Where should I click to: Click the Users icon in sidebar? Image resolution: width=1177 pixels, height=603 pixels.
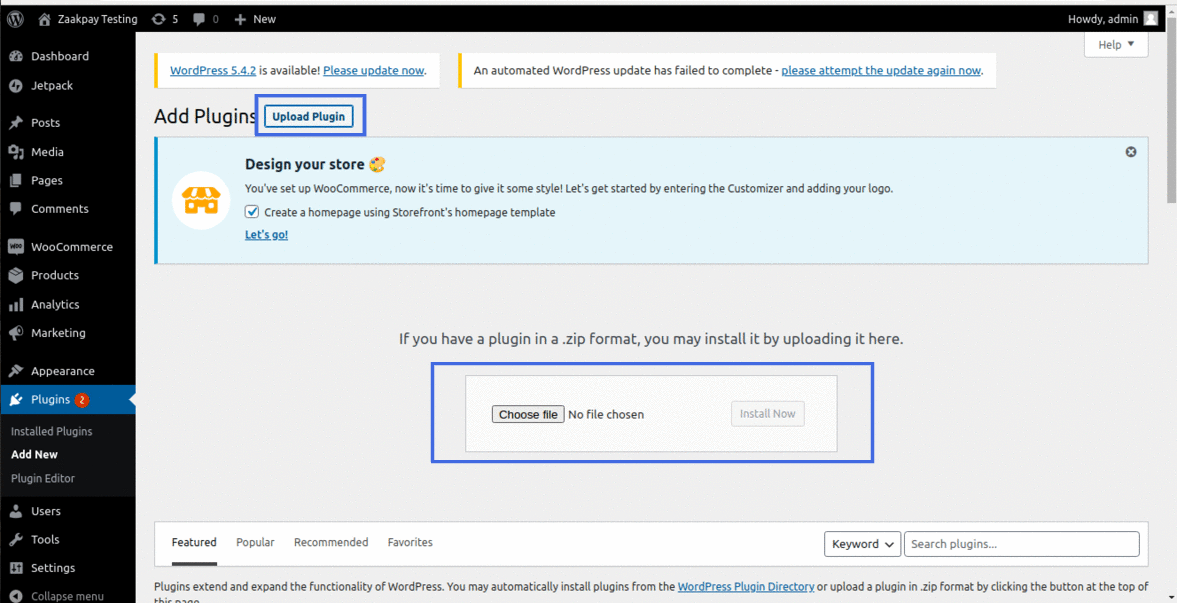pyautogui.click(x=16, y=511)
